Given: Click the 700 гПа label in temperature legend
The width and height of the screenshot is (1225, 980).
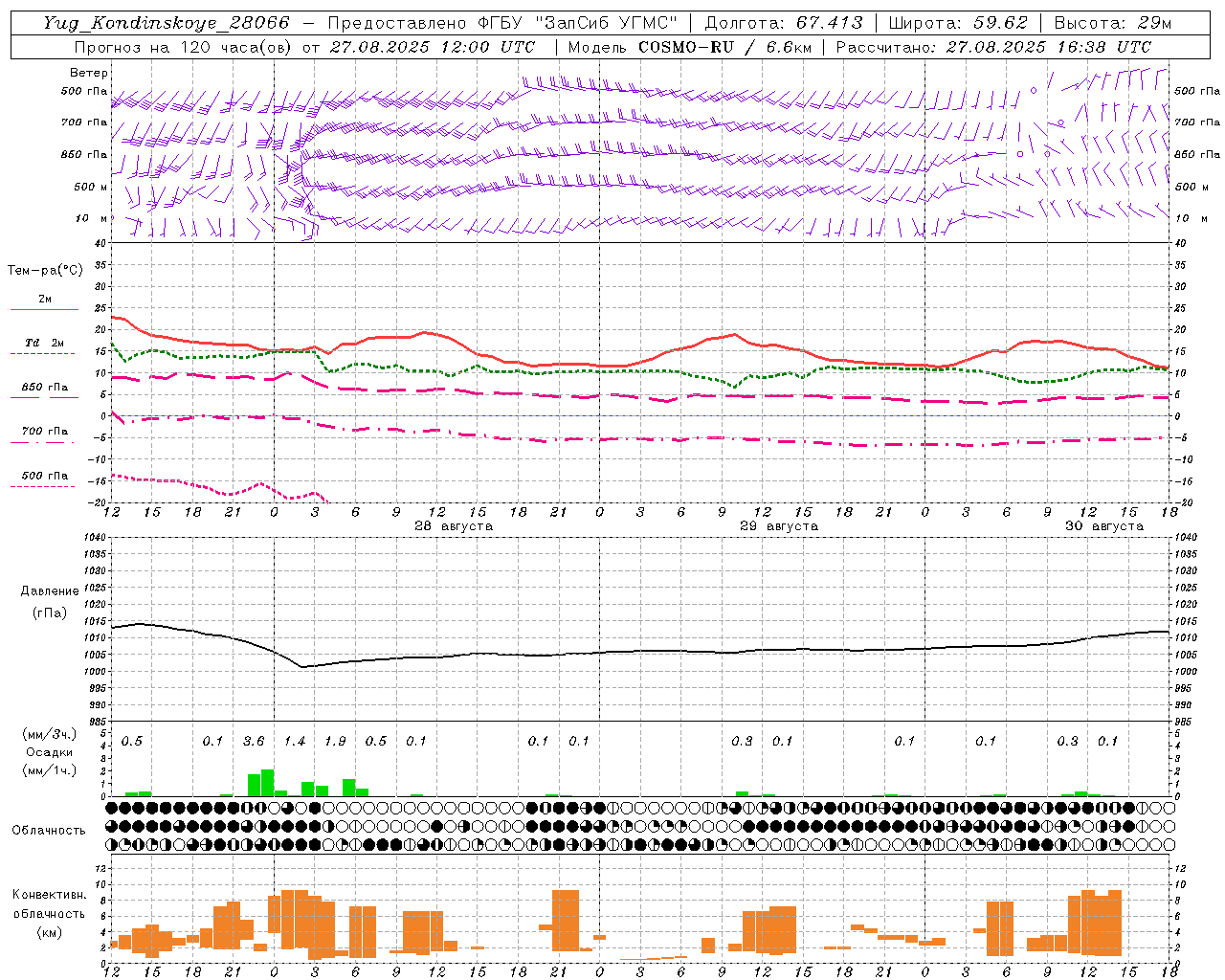Looking at the screenshot, I should pos(45,431).
